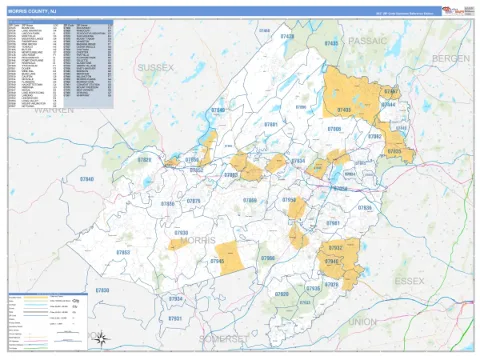Click ZIP code 07876 label

[x=194, y=201]
